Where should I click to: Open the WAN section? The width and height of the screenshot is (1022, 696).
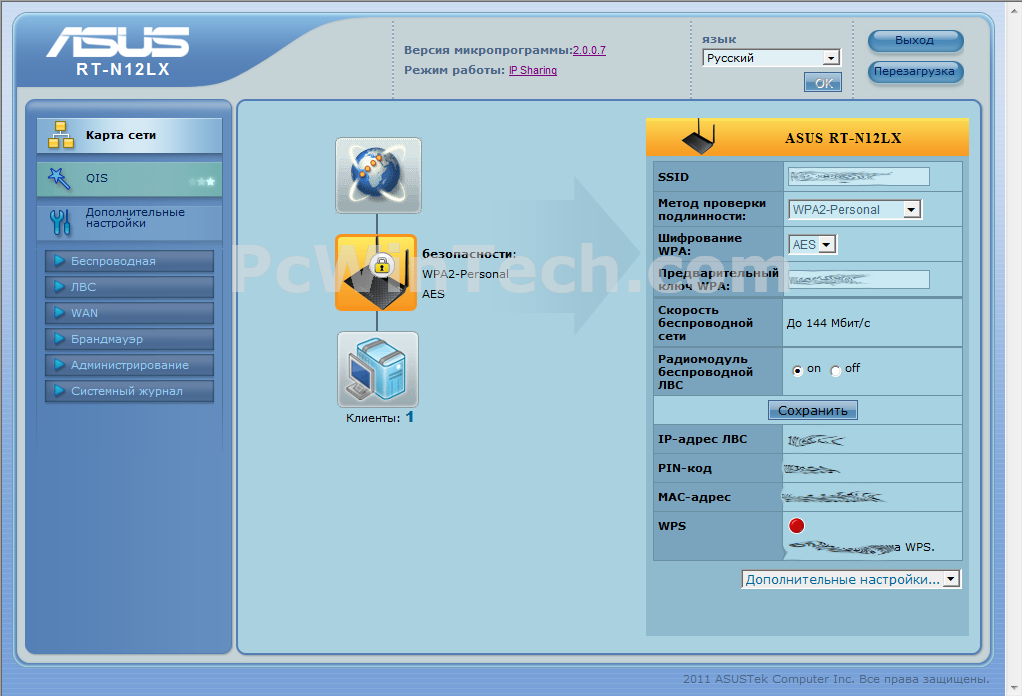coord(130,313)
